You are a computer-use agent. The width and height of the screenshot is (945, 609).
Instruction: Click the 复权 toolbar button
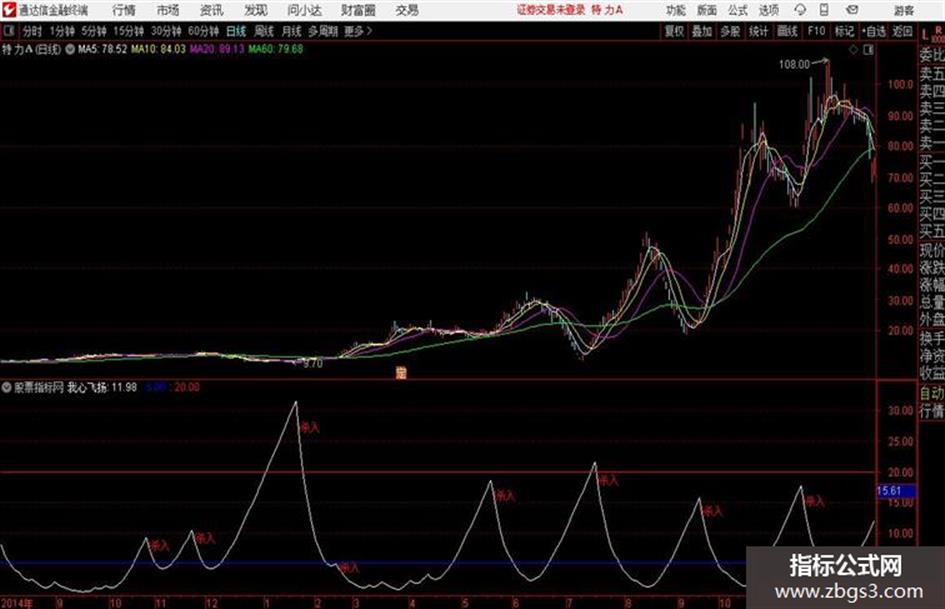(x=674, y=31)
